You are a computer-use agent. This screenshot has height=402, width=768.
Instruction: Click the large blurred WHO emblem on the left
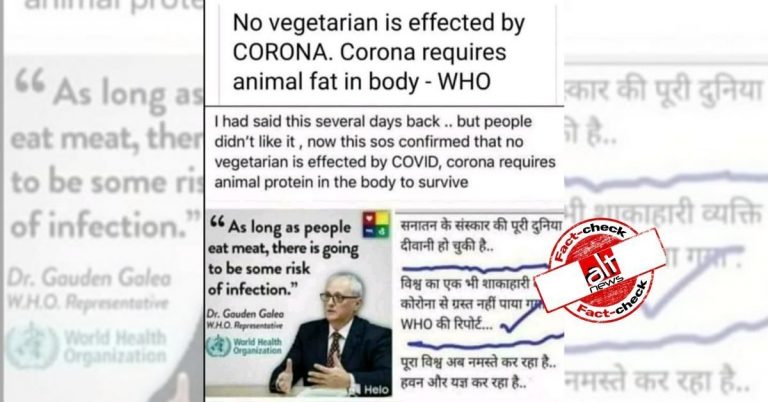[32, 346]
